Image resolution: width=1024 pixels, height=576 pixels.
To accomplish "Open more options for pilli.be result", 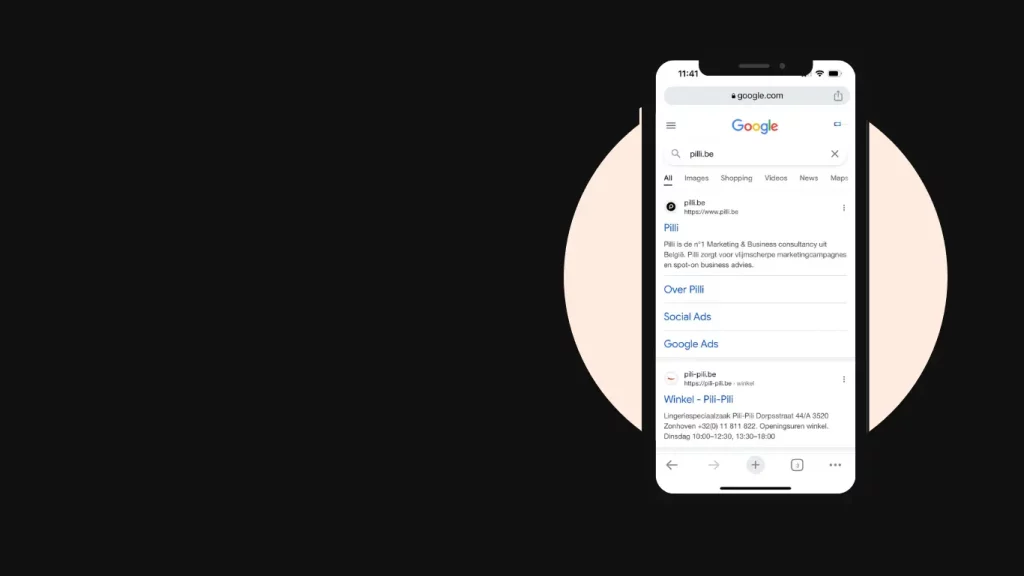I will (x=844, y=208).
